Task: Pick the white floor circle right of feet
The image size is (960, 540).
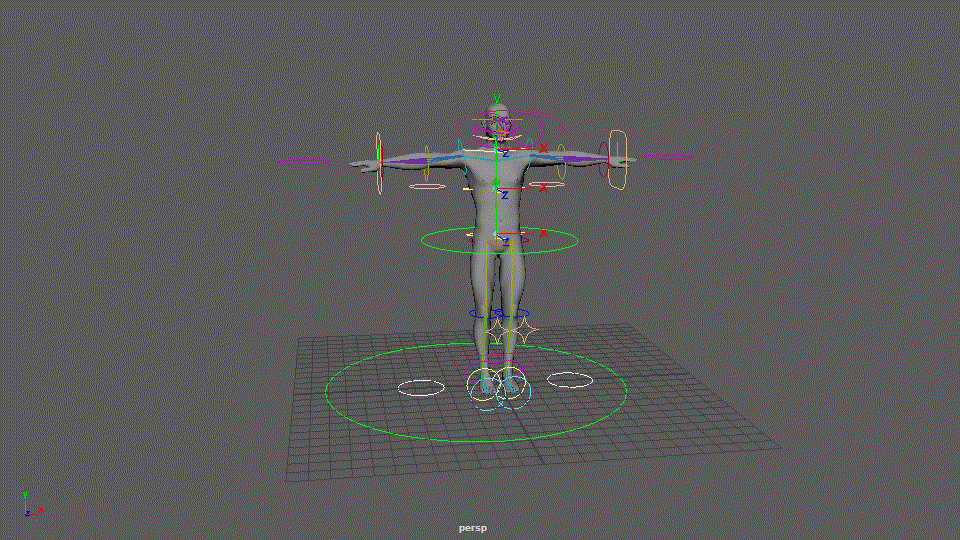Action: [569, 380]
